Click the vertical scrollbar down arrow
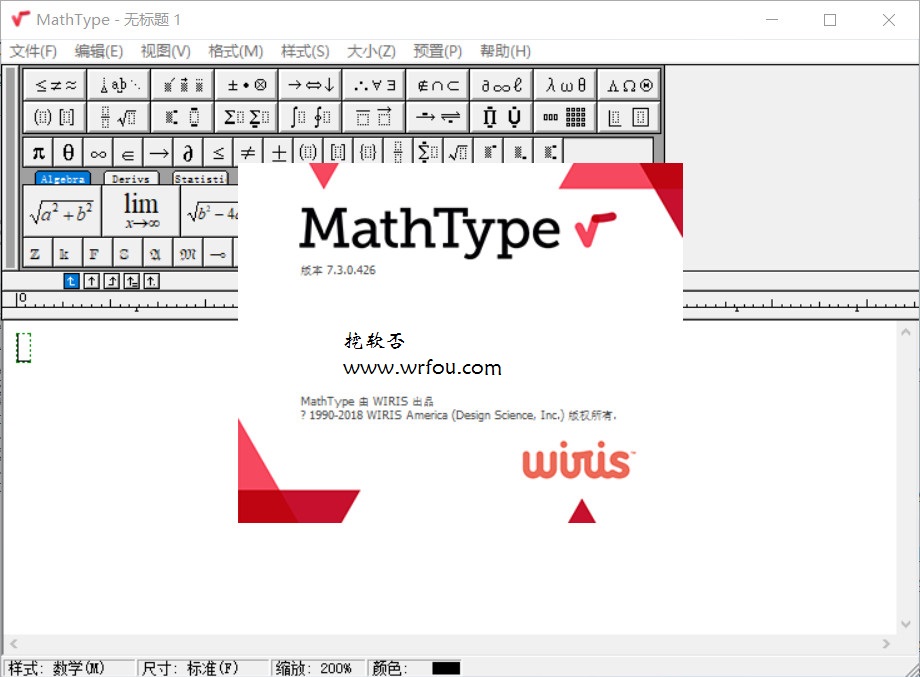The image size is (920, 677). point(905,624)
